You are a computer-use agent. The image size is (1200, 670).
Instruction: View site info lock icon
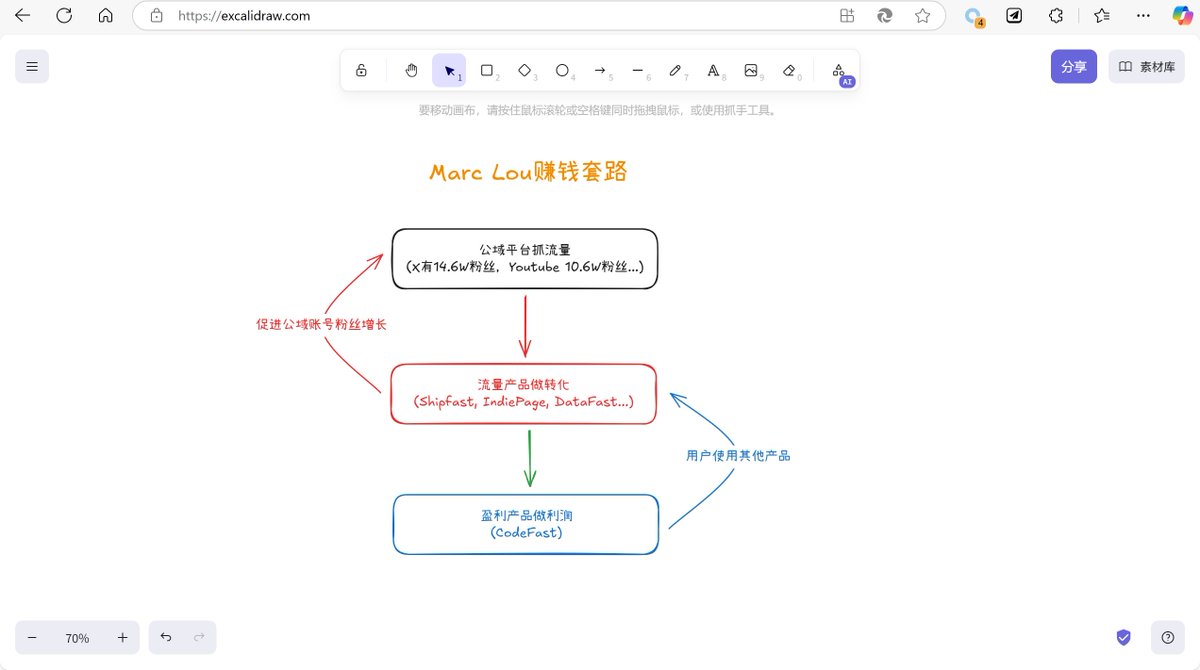coord(156,16)
